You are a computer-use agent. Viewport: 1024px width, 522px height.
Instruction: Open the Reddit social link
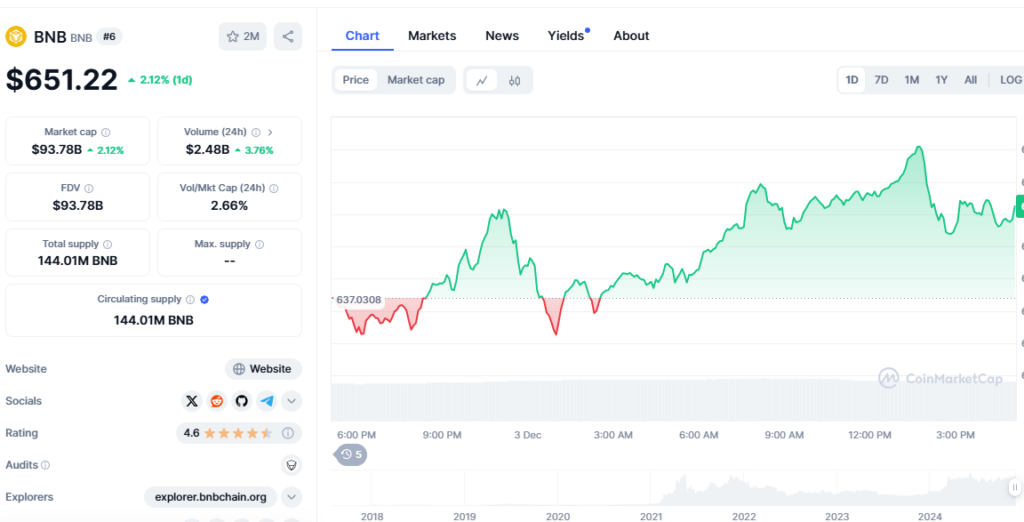(x=217, y=401)
